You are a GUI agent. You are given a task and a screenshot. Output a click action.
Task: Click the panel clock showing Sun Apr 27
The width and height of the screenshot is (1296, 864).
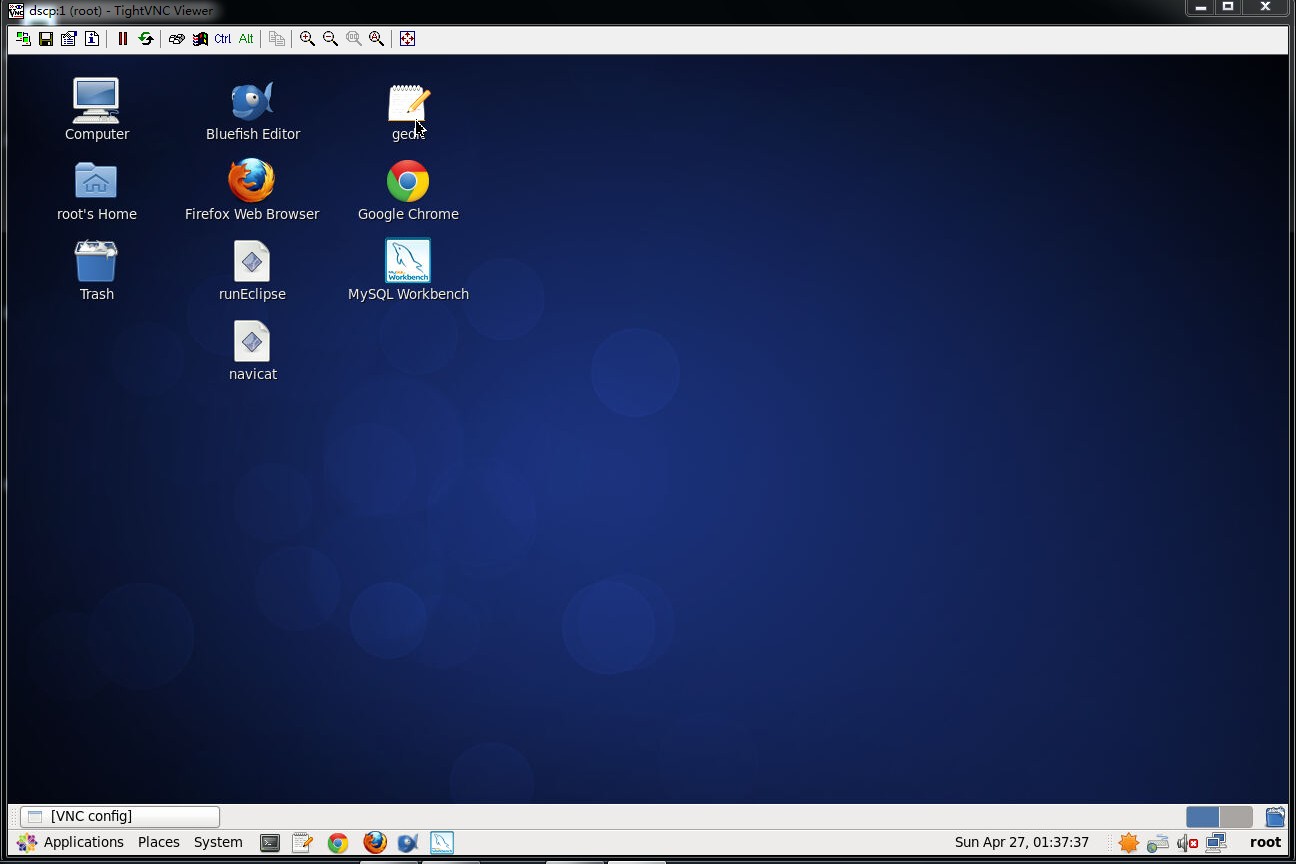(x=1021, y=842)
